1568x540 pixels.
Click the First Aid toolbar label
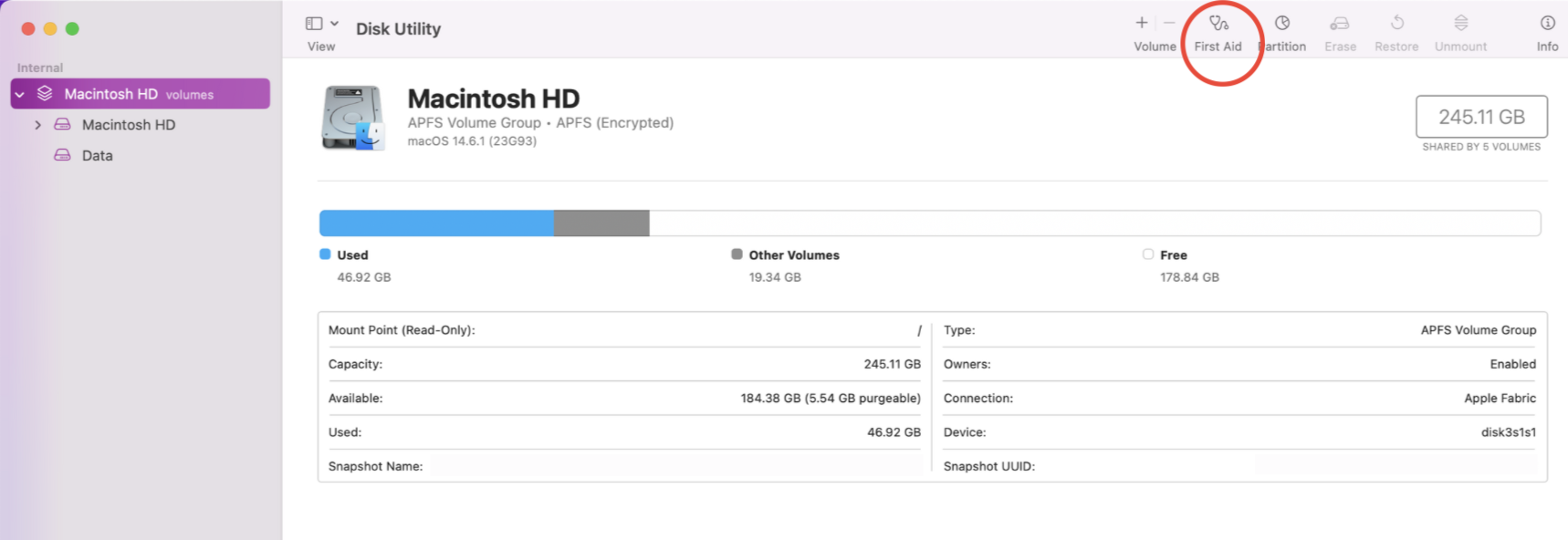[1218, 47]
